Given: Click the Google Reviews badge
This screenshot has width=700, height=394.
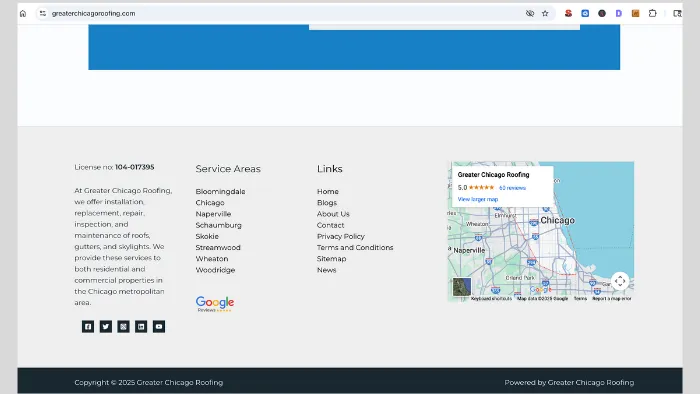Looking at the screenshot, I should pos(215,304).
